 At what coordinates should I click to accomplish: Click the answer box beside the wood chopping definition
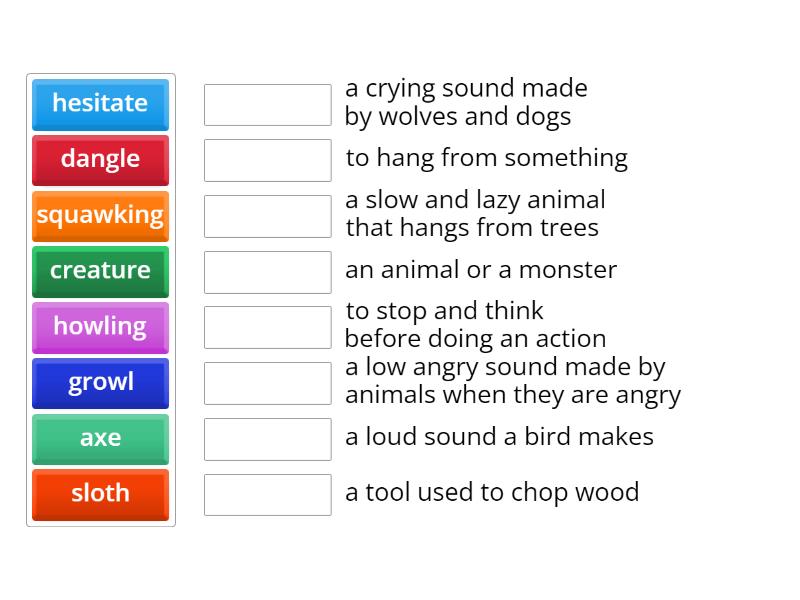267,494
